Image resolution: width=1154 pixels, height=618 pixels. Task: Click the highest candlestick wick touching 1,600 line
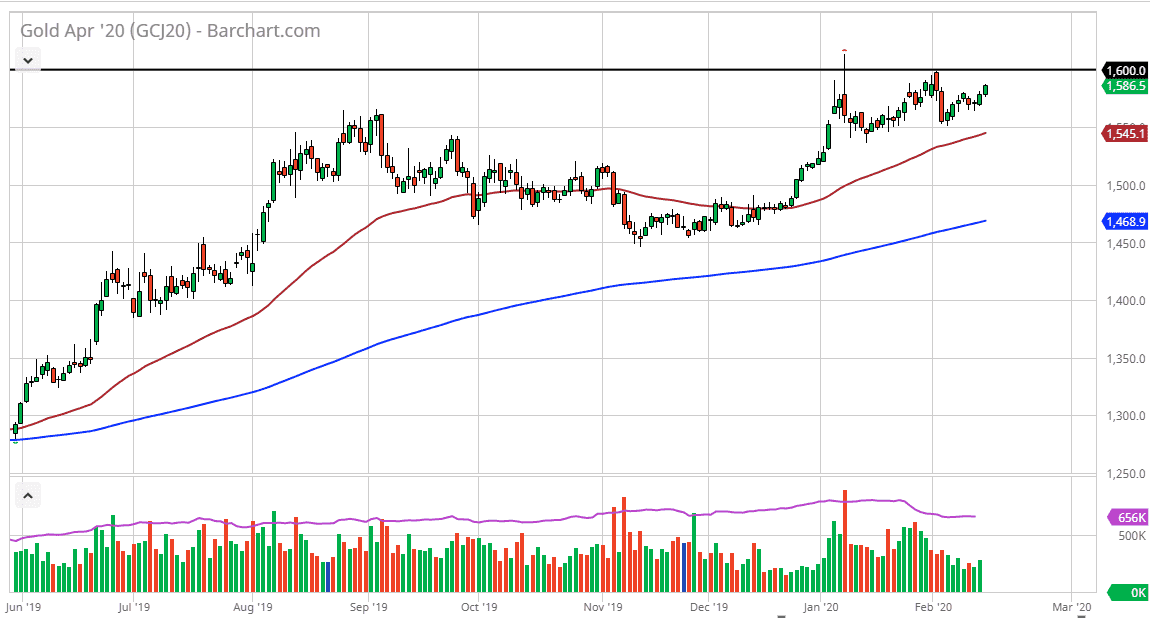click(843, 62)
